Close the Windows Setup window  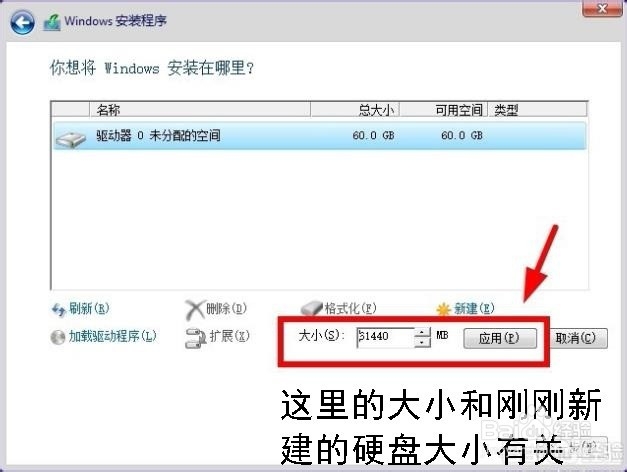pyautogui.click(x=602, y=8)
